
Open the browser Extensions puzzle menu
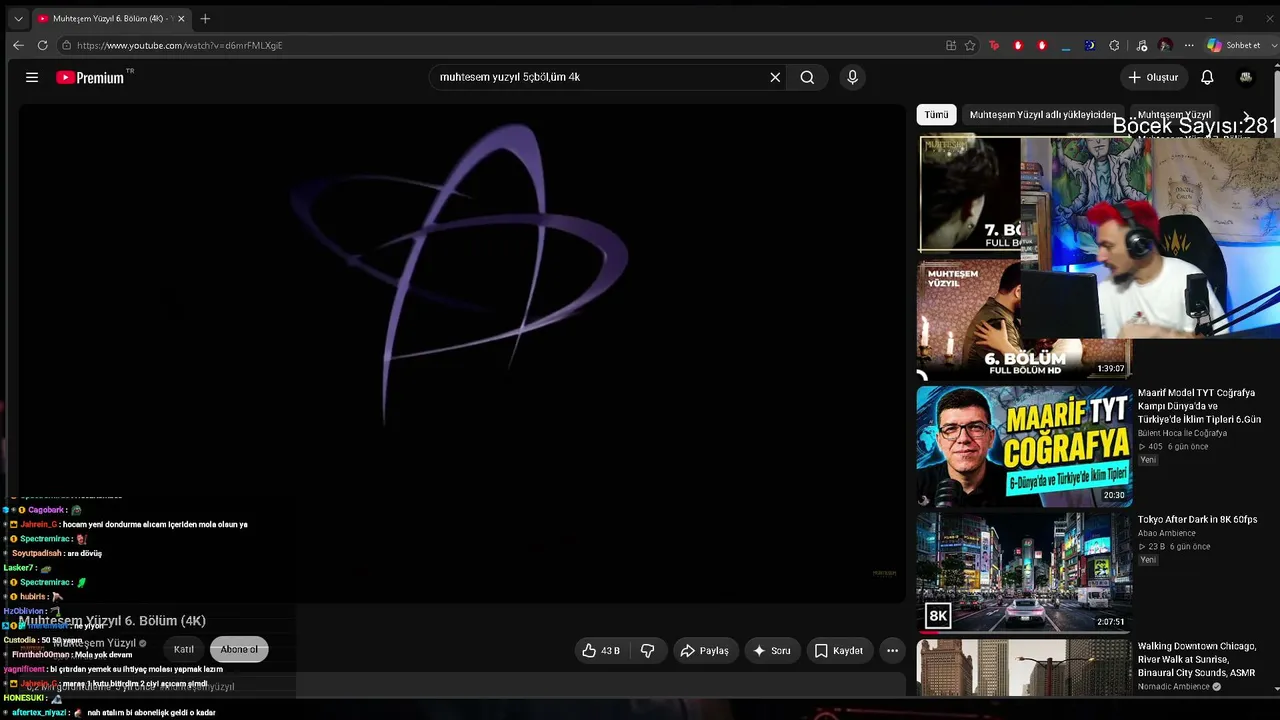[x=1114, y=45]
